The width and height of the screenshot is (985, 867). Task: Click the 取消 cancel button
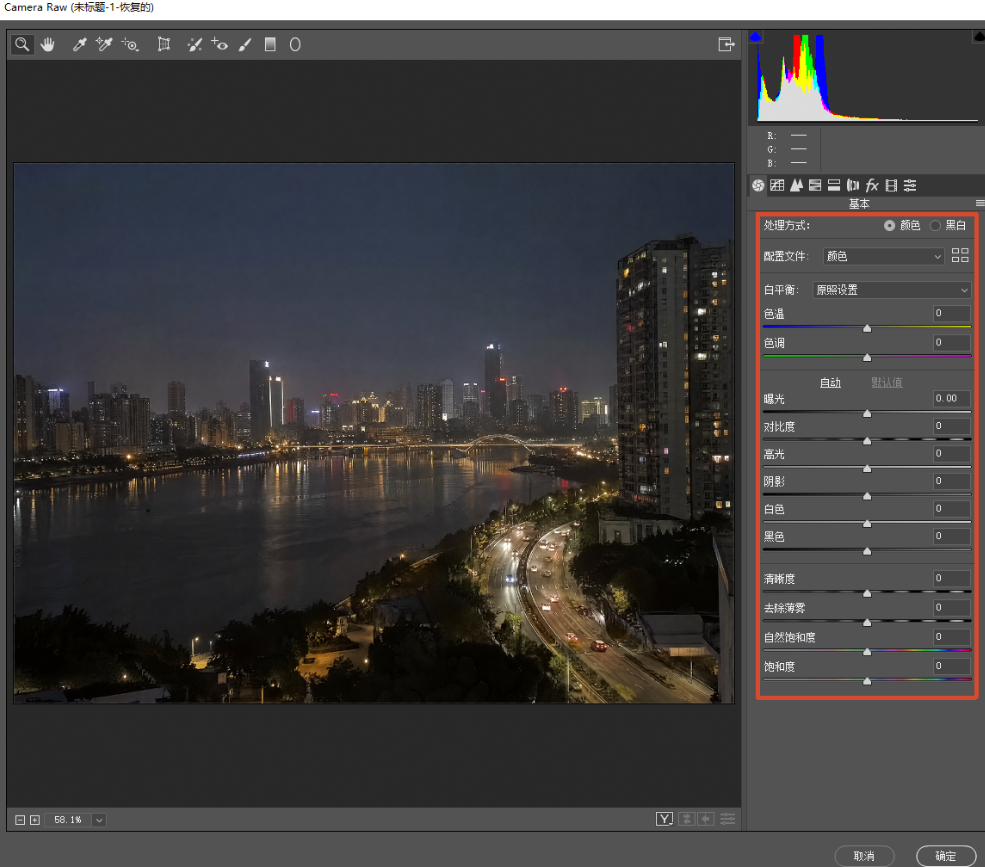[864, 856]
